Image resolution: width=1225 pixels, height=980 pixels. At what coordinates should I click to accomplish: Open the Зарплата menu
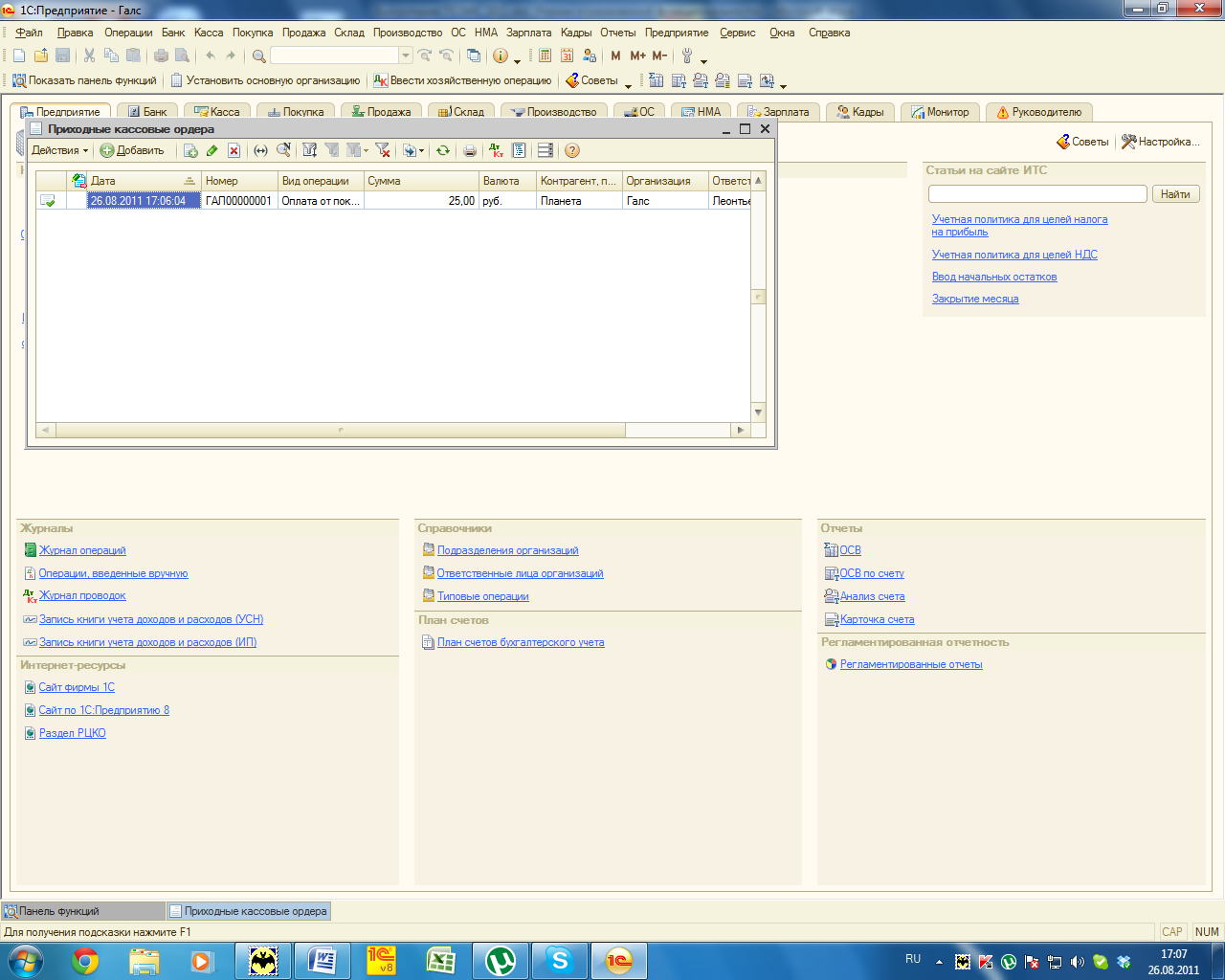coord(529,33)
